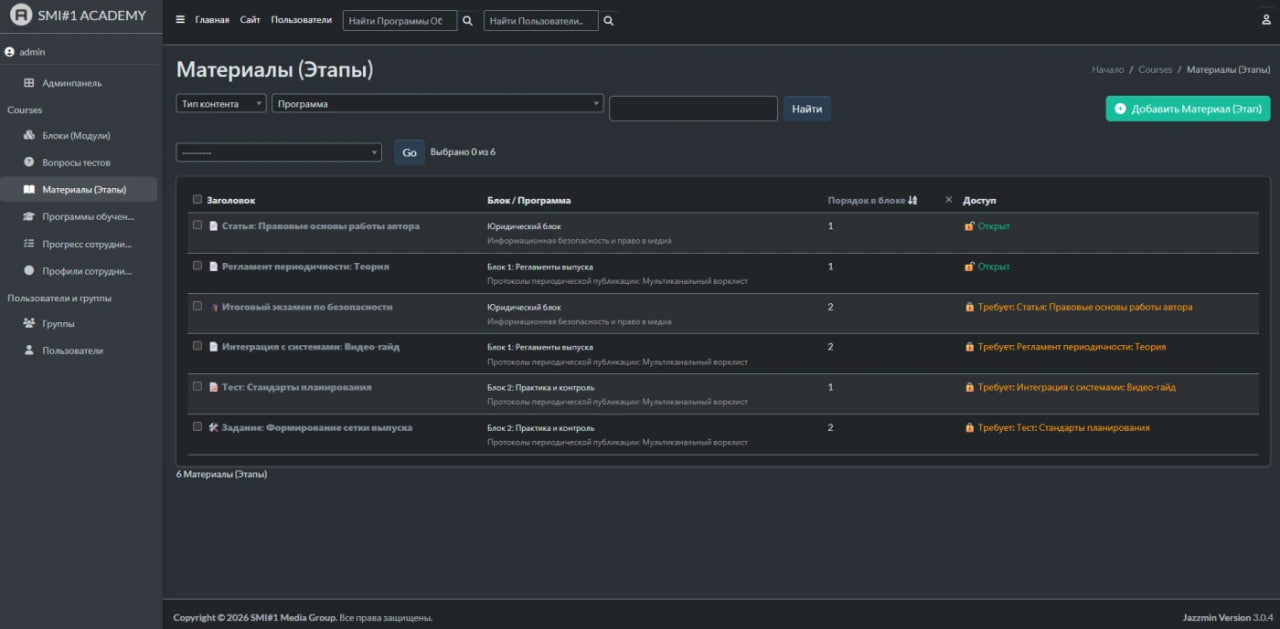This screenshot has width=1280, height=629.
Task: Click the sort icon beside Порядок в блоке
Action: 913,200
